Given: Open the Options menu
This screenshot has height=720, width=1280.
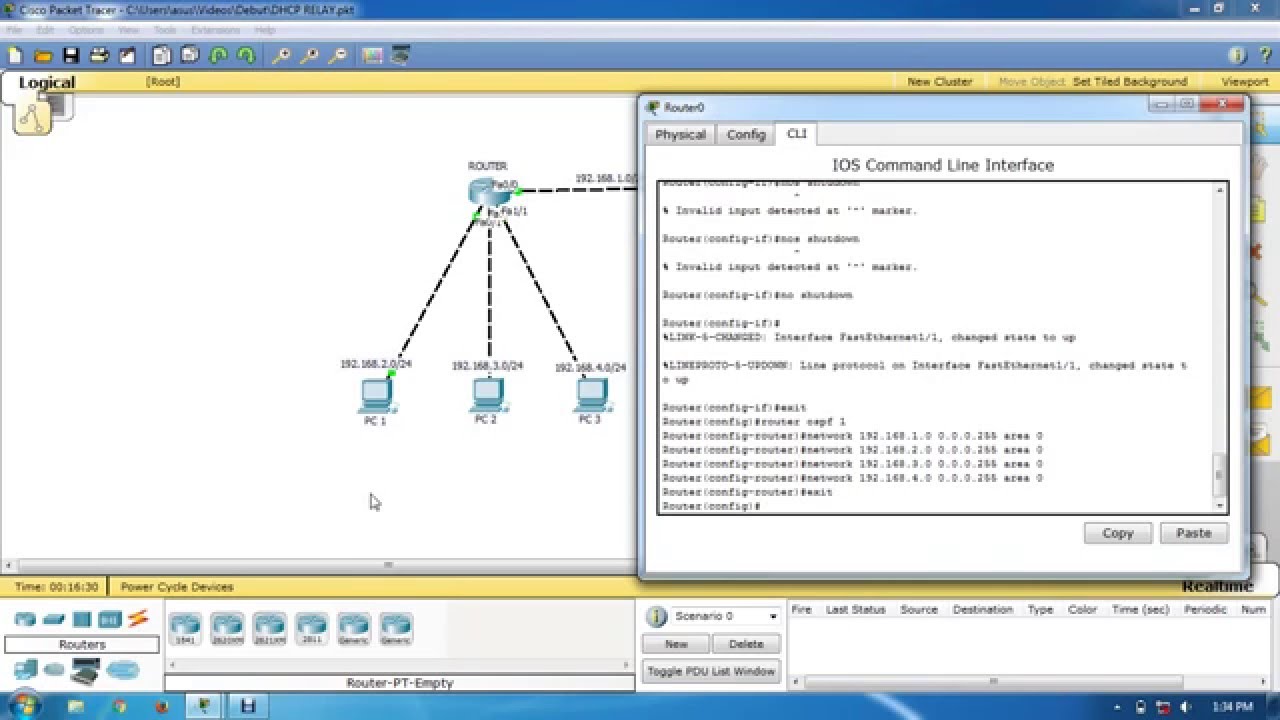Looking at the screenshot, I should tap(86, 30).
